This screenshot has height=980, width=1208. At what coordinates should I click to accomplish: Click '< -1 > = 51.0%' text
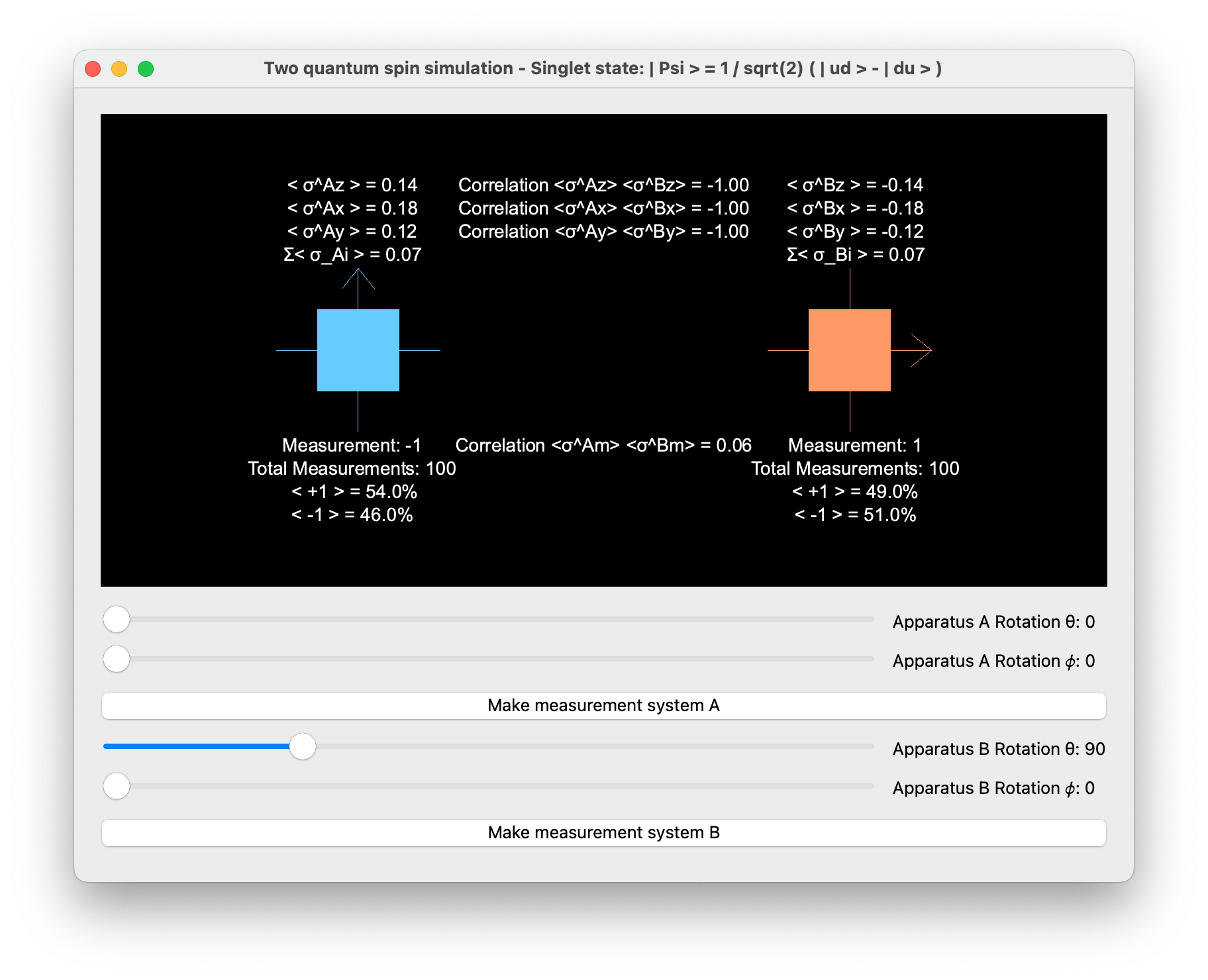856,514
